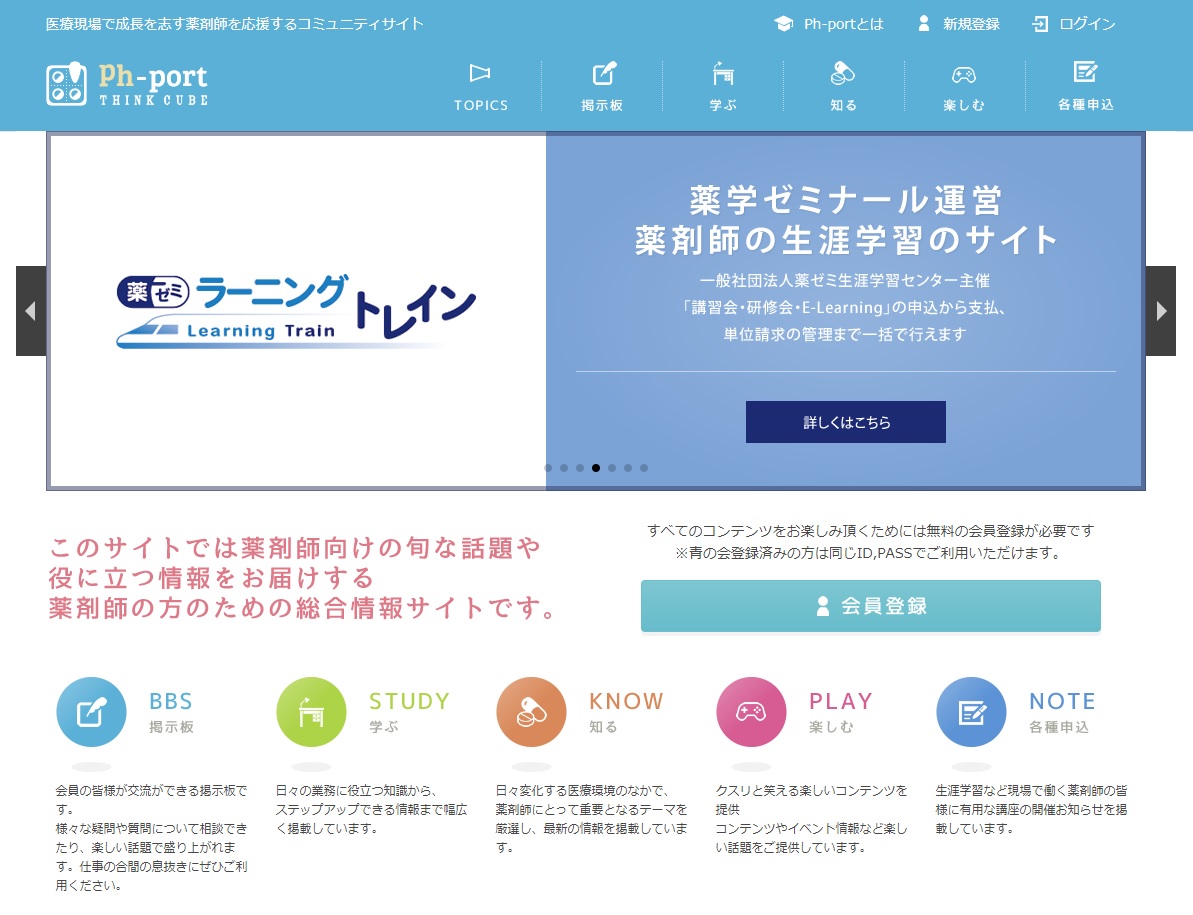Open the ログイン link

click(x=1087, y=24)
